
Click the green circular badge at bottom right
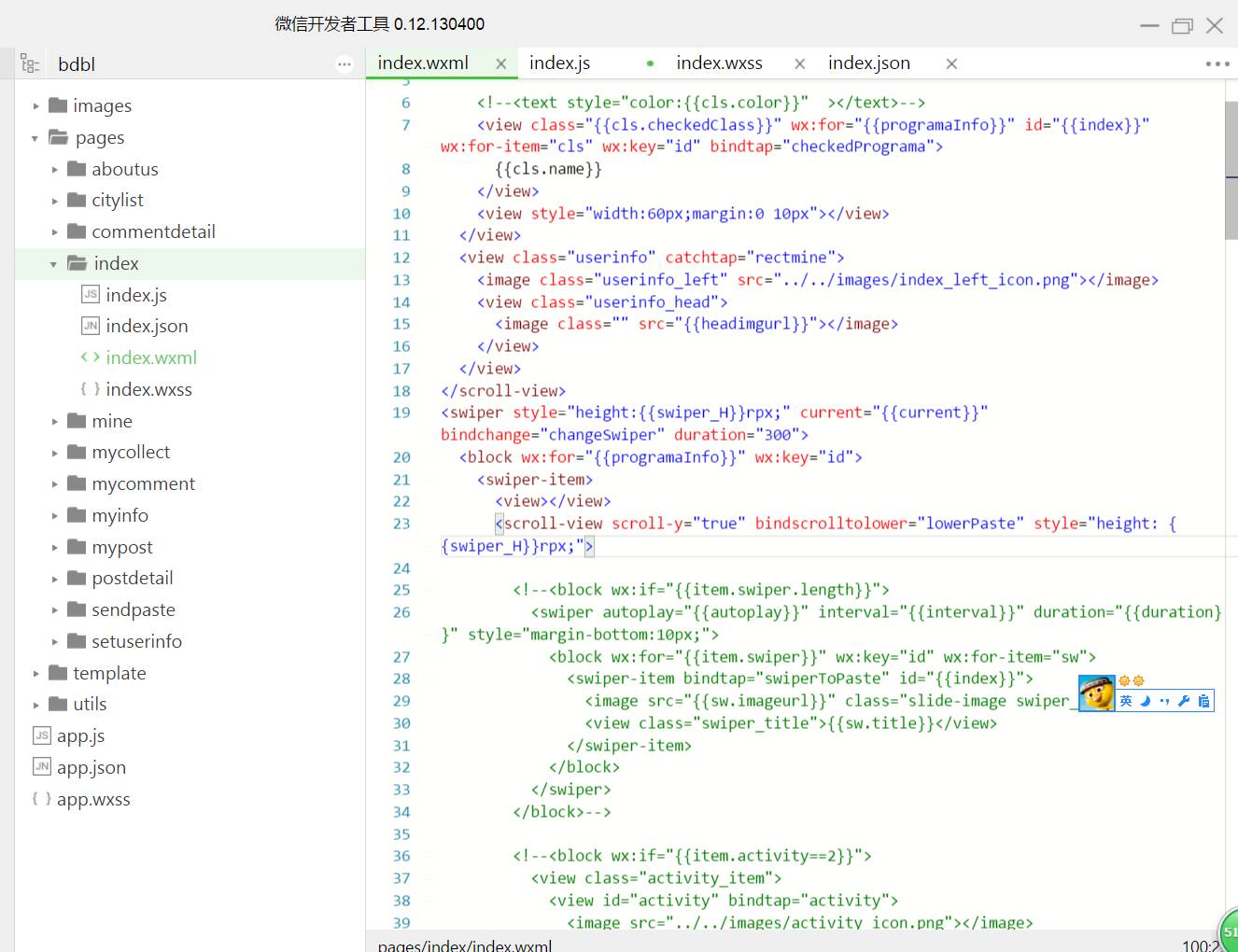click(1228, 931)
